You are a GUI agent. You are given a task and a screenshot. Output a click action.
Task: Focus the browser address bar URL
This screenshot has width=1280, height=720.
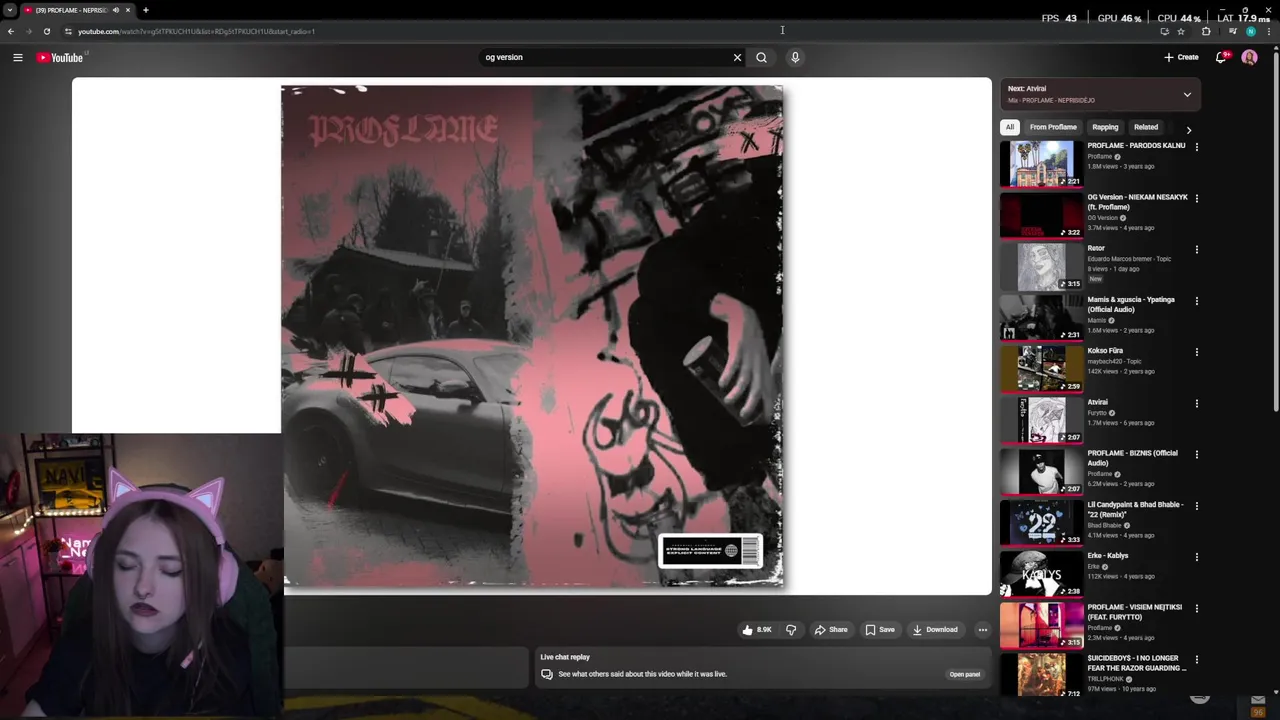[x=196, y=31]
